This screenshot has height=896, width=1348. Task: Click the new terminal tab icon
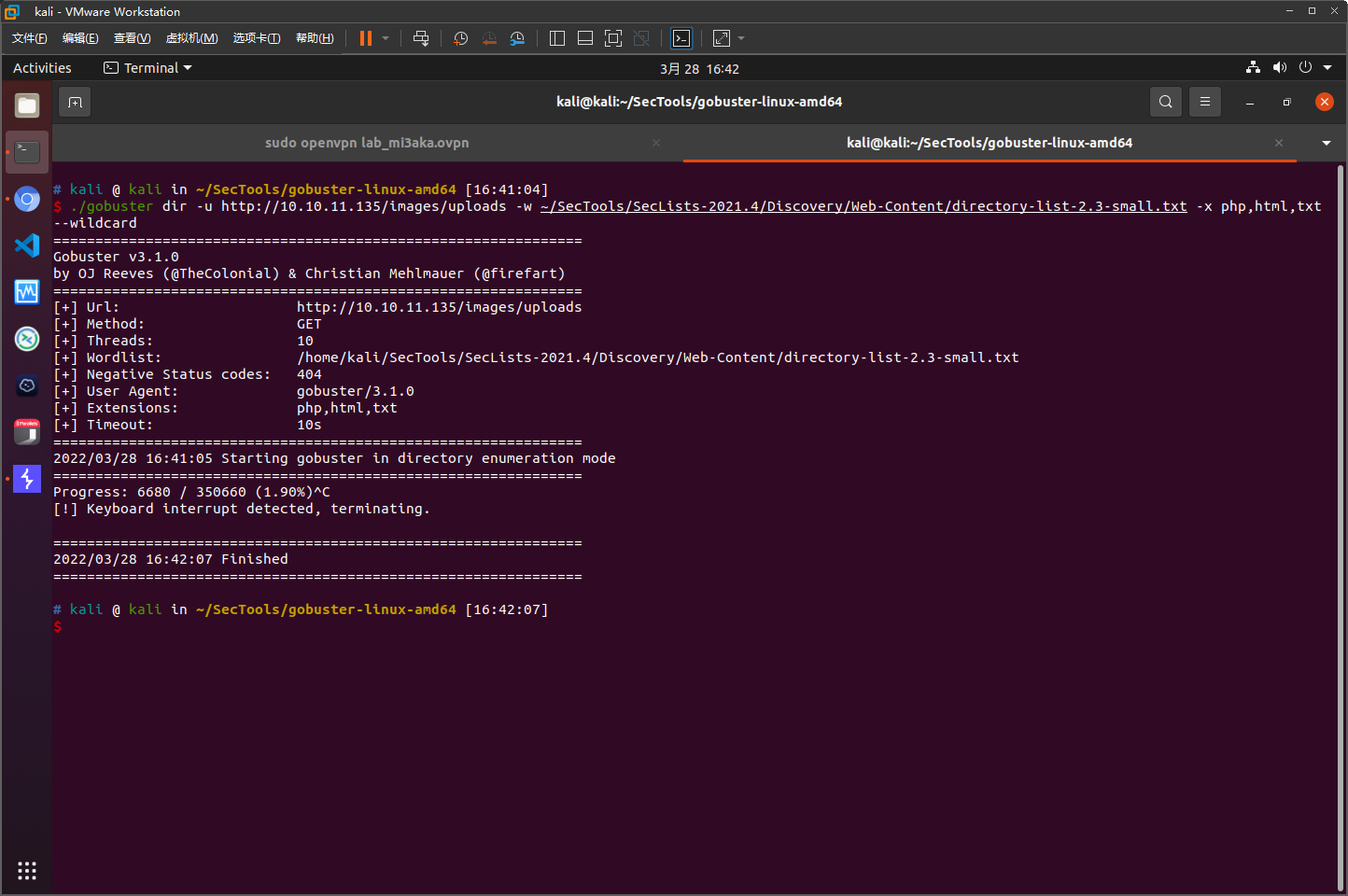(x=76, y=102)
